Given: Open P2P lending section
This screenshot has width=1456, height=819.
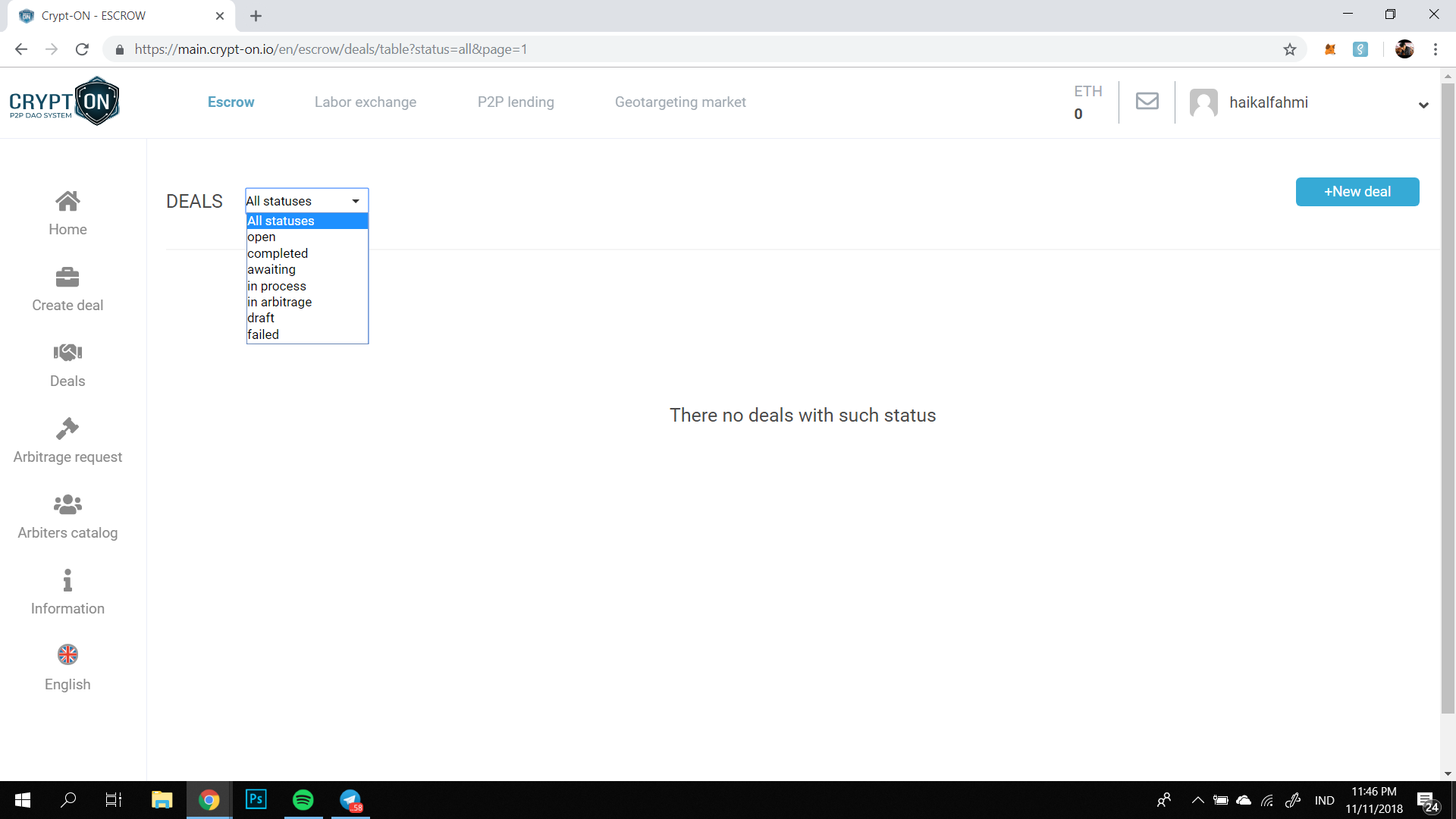Looking at the screenshot, I should point(516,102).
